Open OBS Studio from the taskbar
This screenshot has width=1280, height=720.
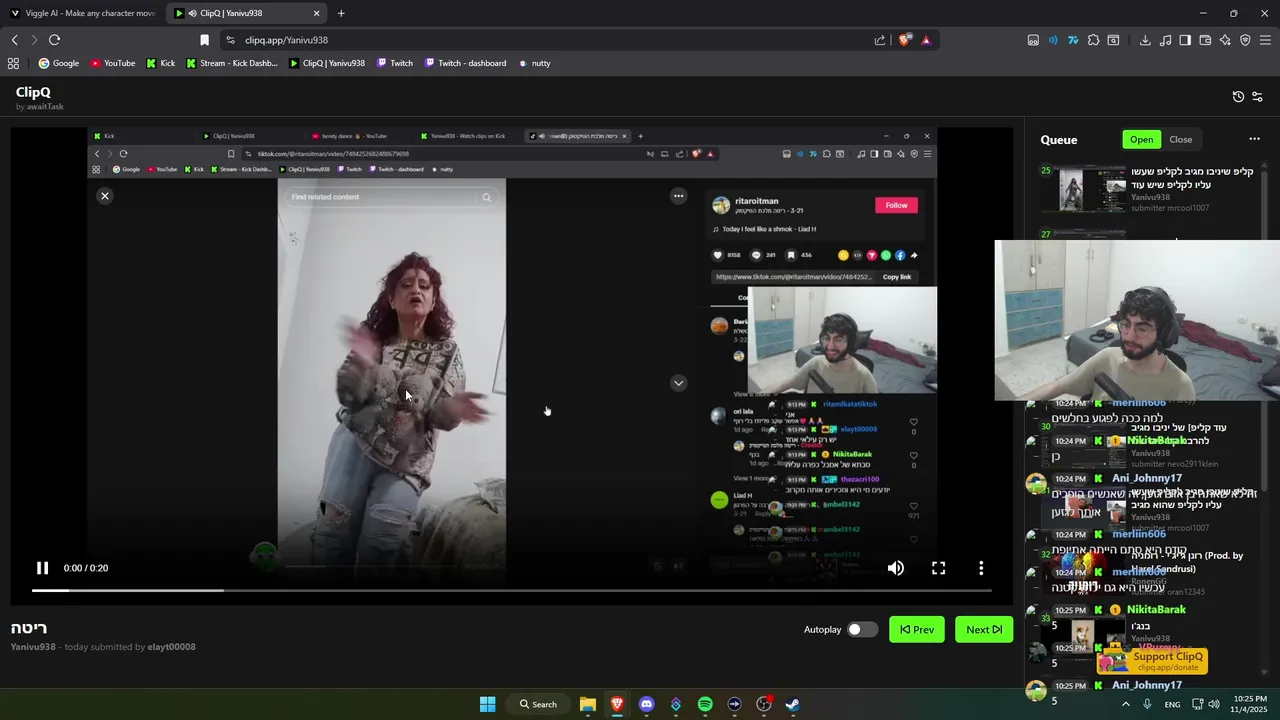pos(764,704)
